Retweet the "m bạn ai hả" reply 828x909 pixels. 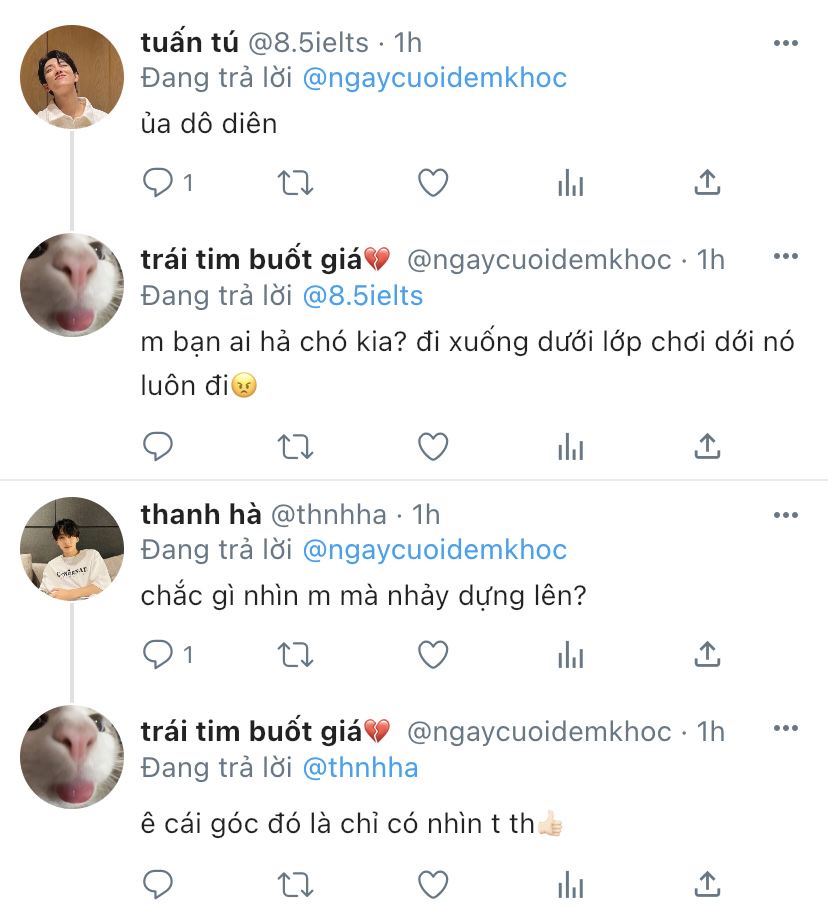tap(295, 447)
